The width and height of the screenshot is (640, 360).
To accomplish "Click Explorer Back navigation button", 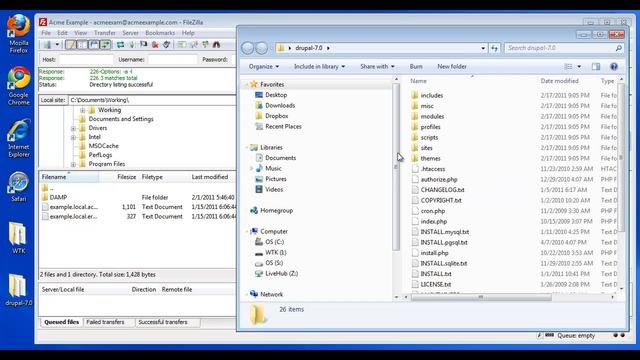I will [247, 48].
